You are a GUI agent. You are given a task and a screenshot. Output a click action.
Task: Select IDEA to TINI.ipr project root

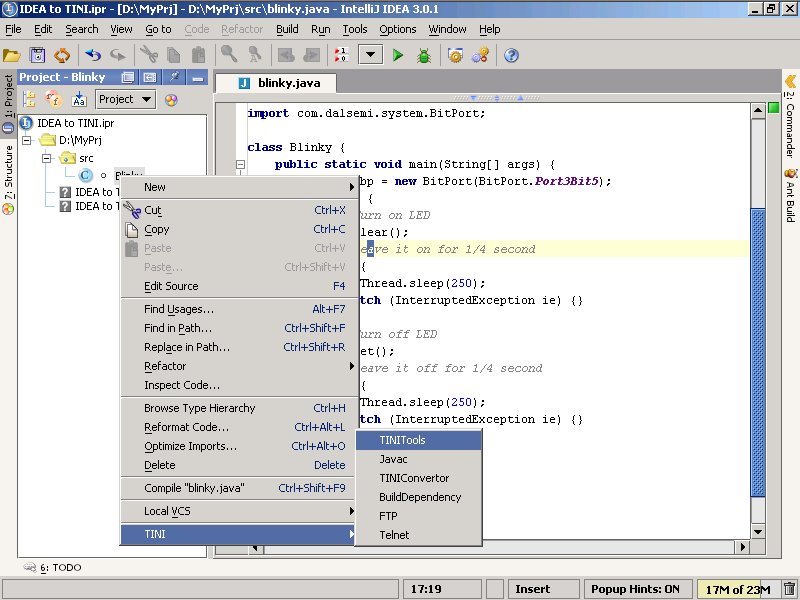pos(76,123)
